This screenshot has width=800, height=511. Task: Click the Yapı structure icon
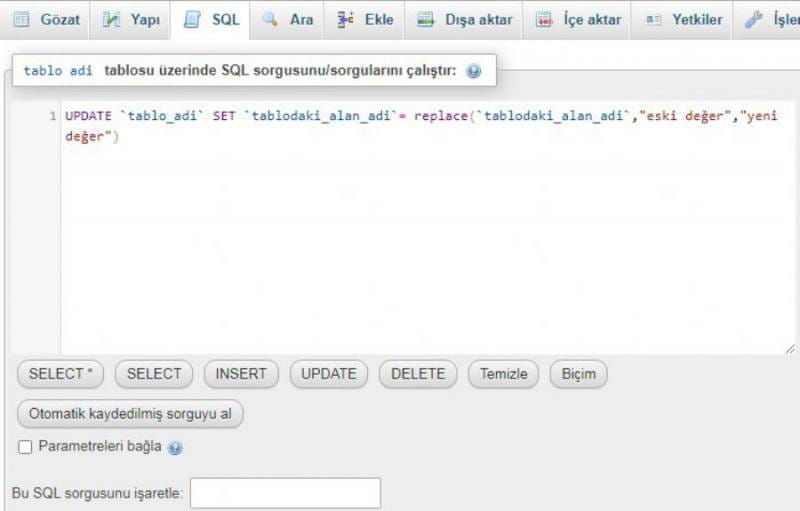(x=111, y=19)
